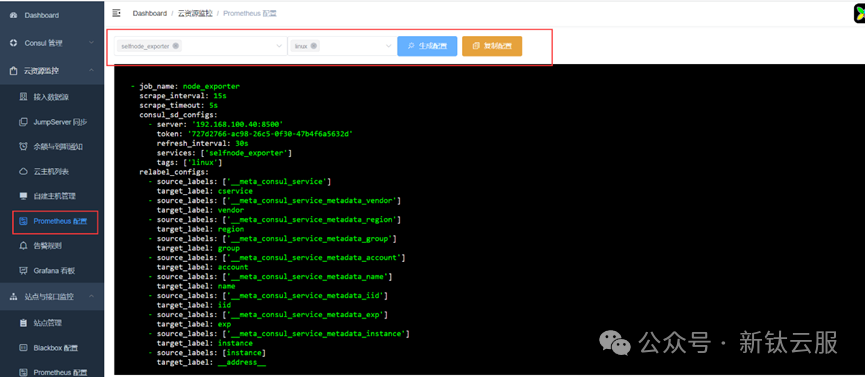Open 云主机列表 cloud icon item

(x=52, y=172)
